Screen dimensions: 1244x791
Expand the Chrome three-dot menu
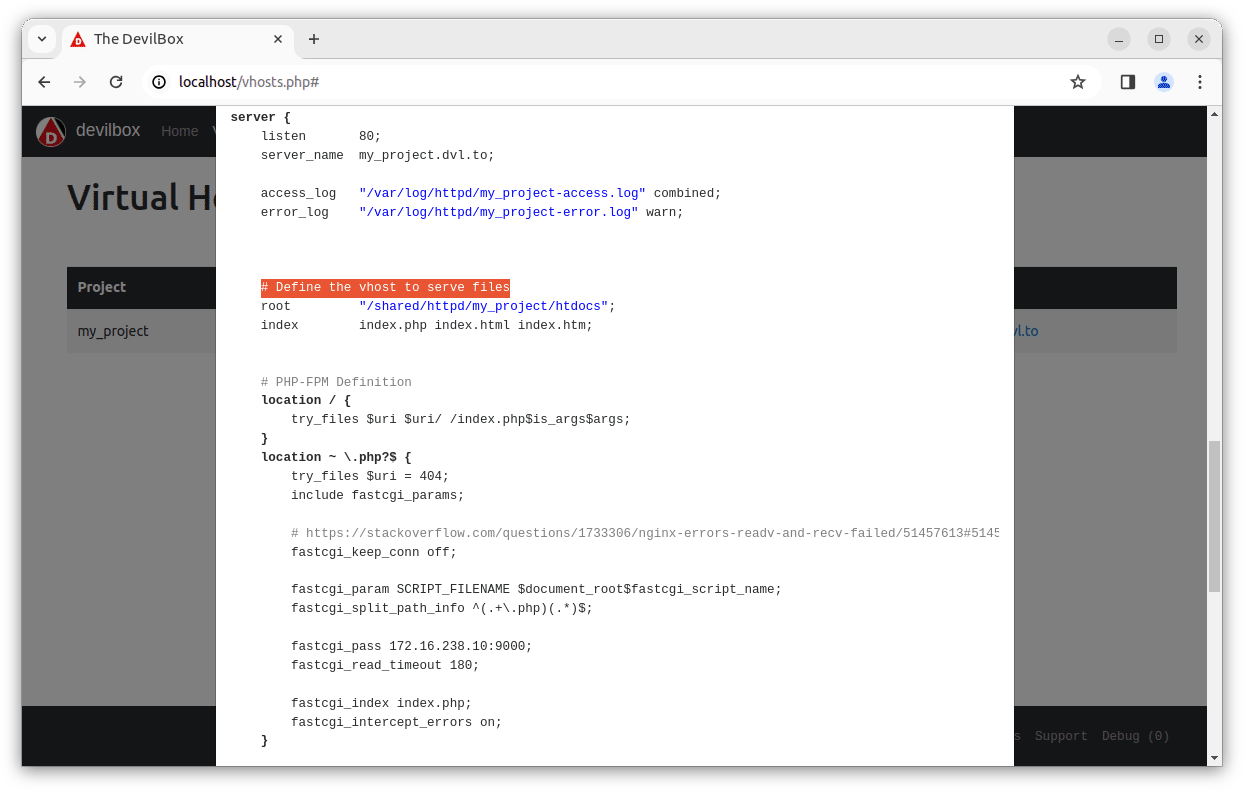point(1200,82)
